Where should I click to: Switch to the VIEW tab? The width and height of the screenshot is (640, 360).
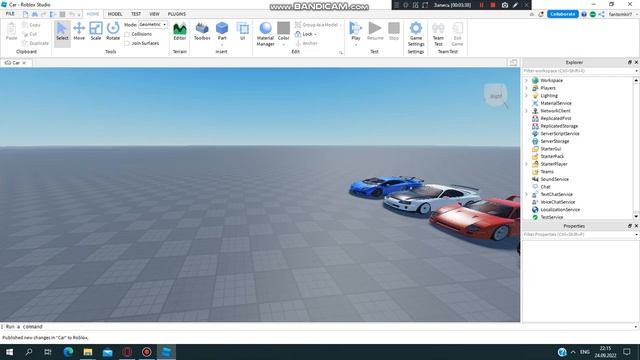click(154, 14)
